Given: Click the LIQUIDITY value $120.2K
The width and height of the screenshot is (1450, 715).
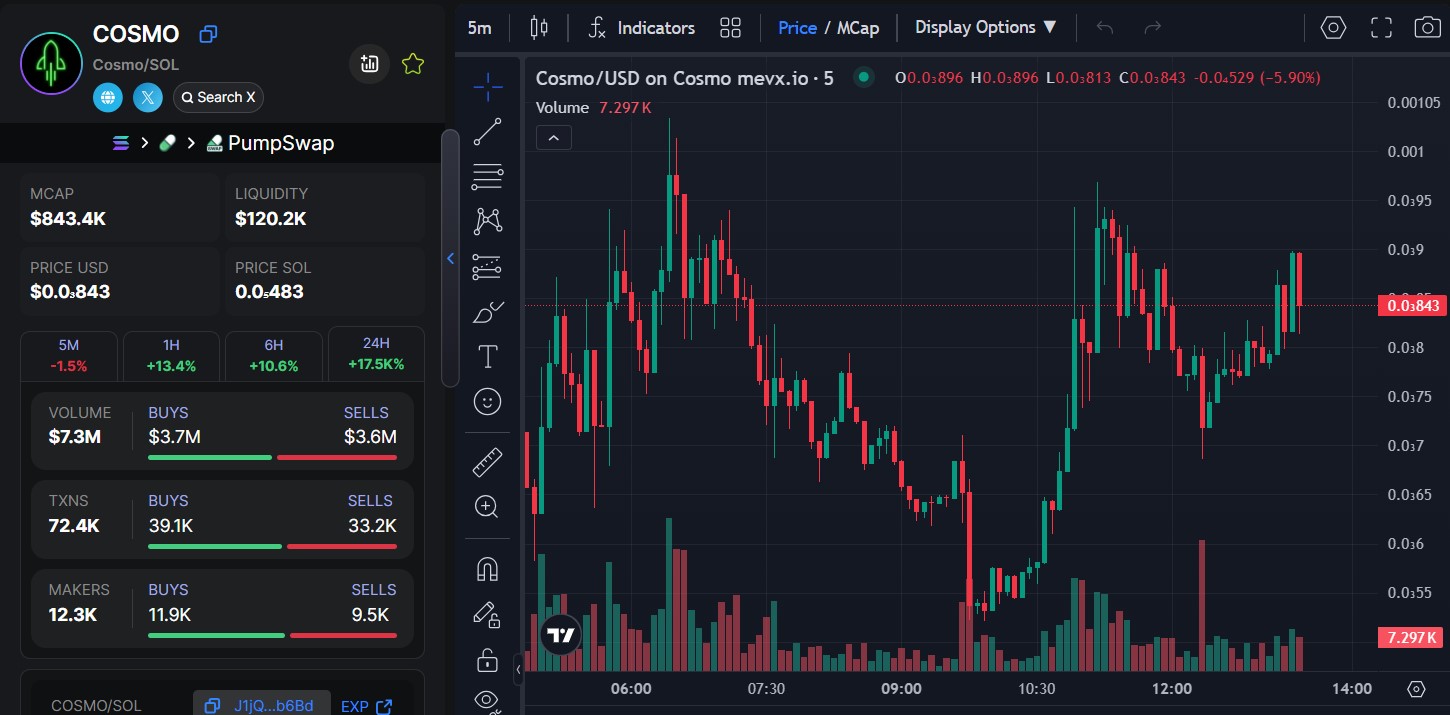Looking at the screenshot, I should (271, 218).
